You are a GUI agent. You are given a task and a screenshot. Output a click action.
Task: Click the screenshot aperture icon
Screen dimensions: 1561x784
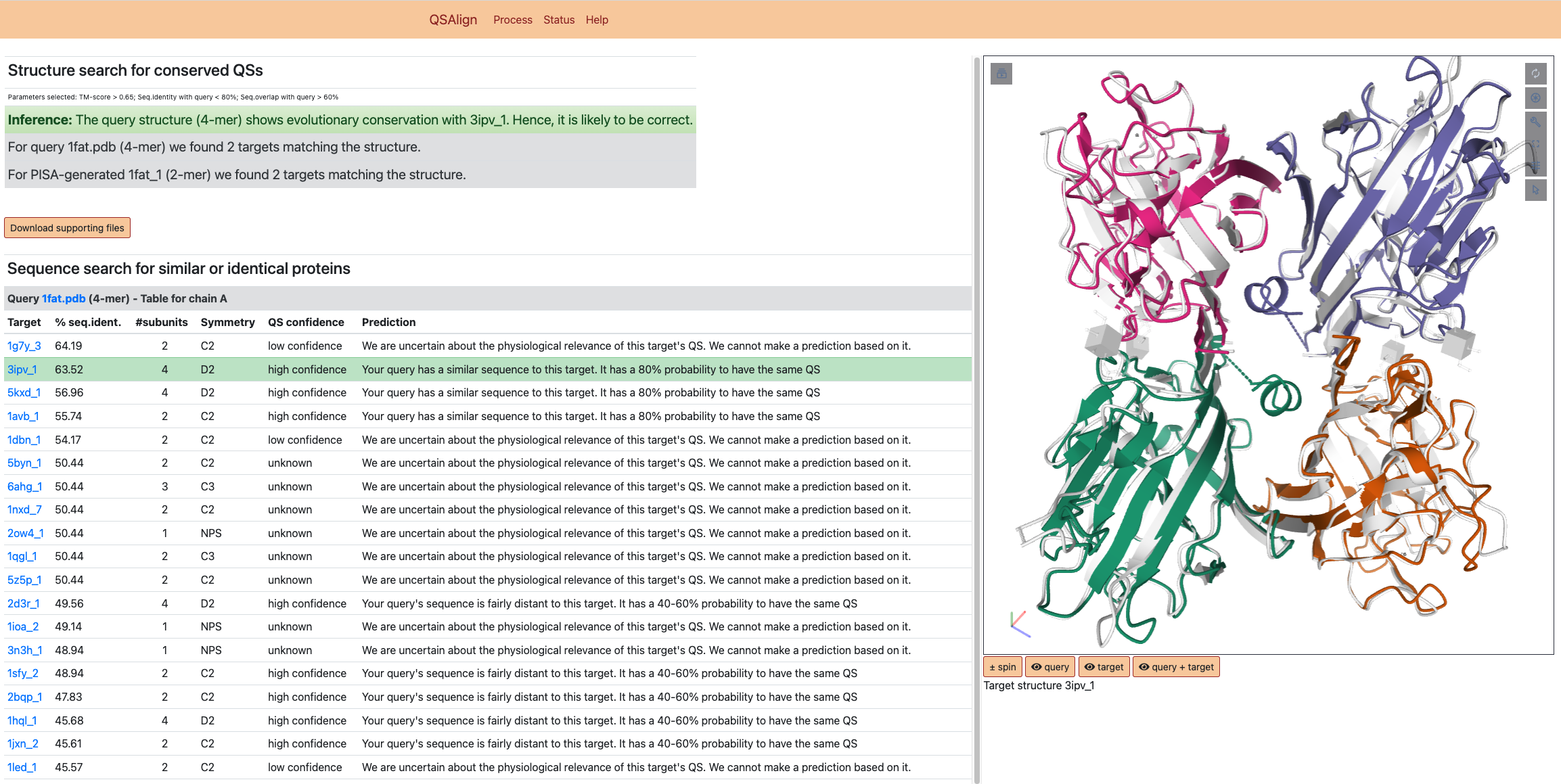pyautogui.click(x=1535, y=97)
